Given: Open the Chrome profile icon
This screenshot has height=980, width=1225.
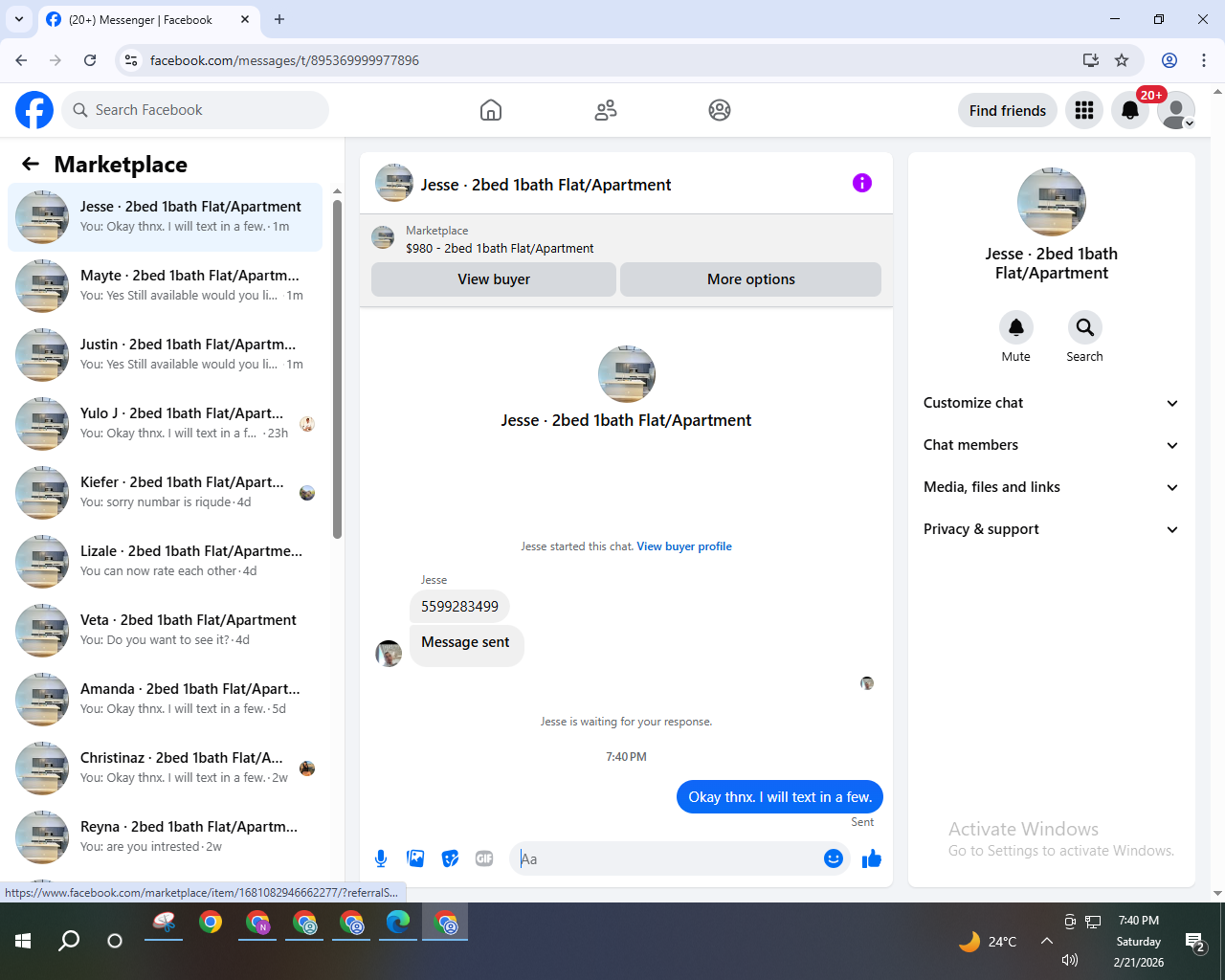Looking at the screenshot, I should coord(1169,60).
